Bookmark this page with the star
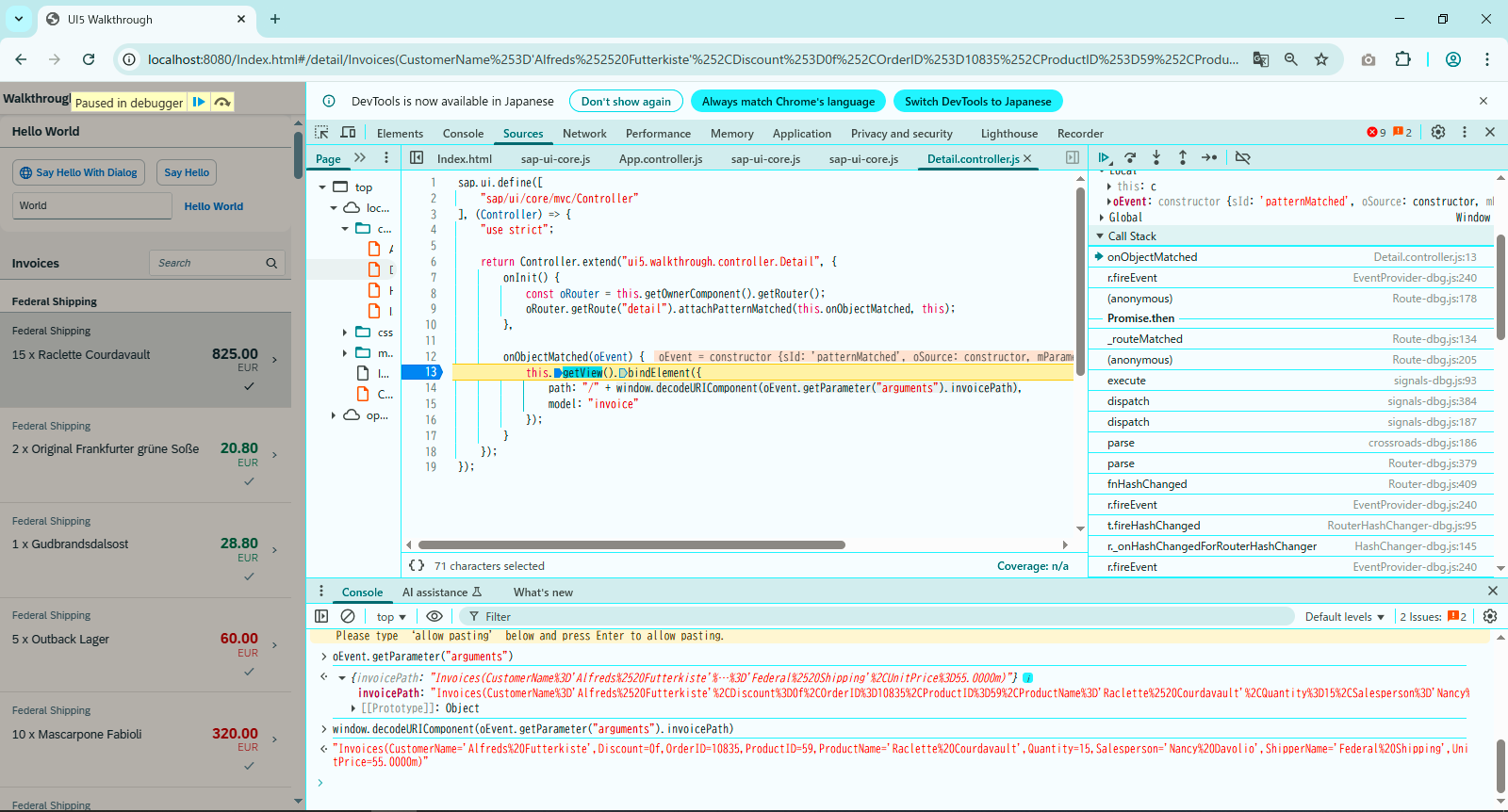 click(1321, 59)
